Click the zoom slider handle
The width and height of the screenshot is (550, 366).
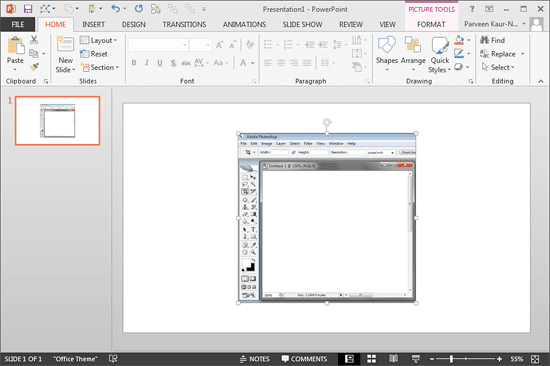pos(451,359)
